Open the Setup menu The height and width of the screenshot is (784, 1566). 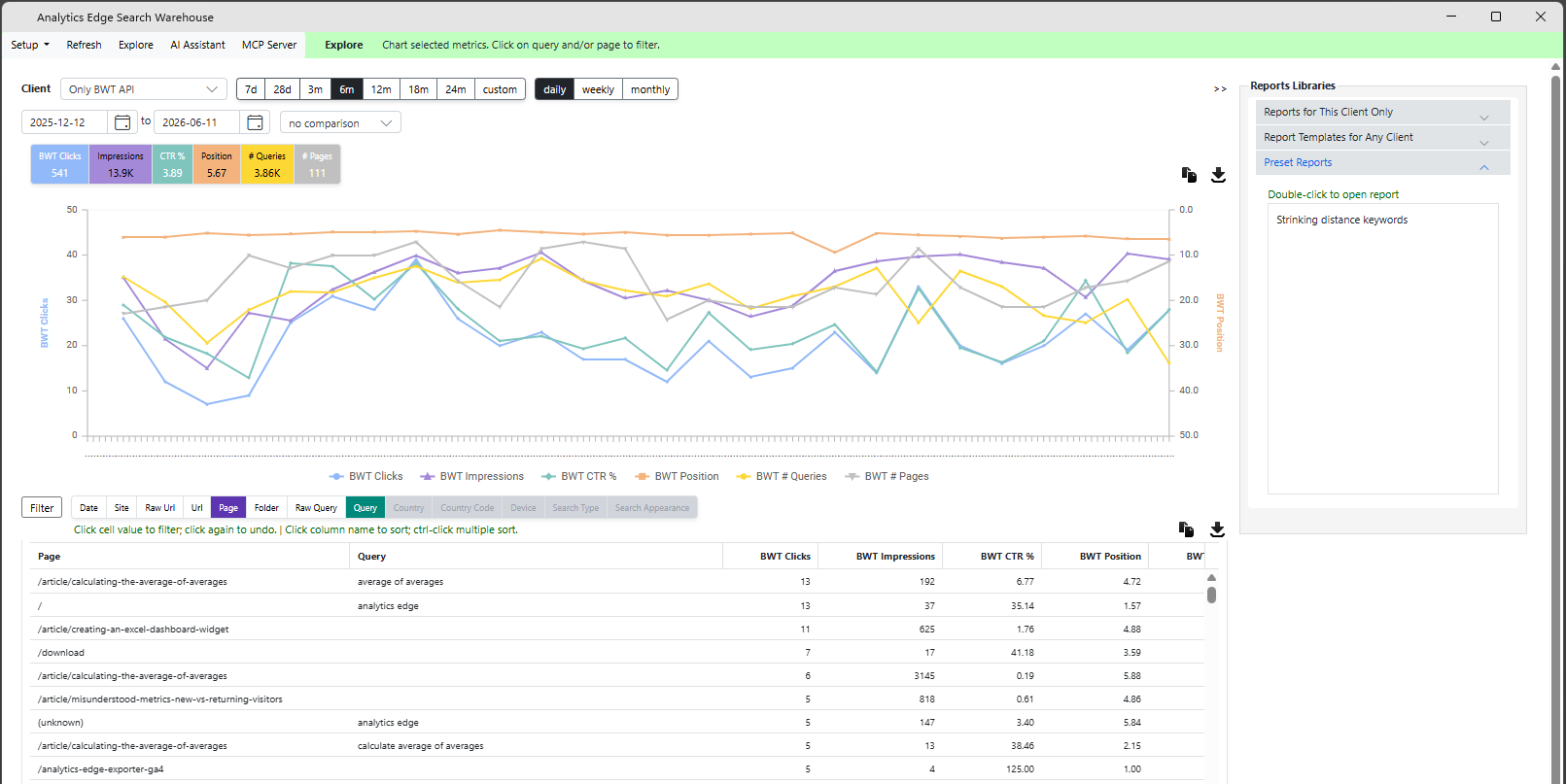tap(29, 45)
